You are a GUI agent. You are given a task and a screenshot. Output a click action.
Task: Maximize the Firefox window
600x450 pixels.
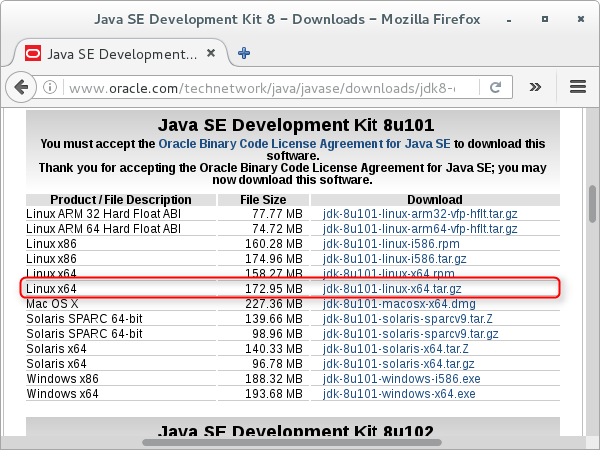(x=545, y=19)
